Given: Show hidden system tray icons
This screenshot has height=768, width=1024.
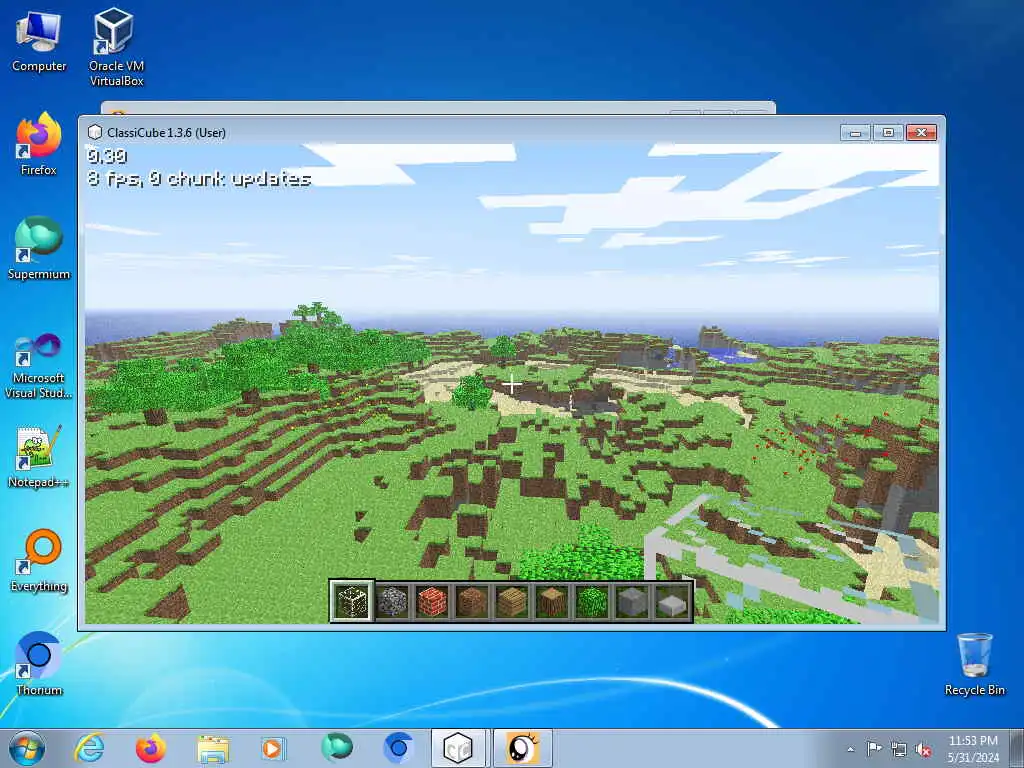Looking at the screenshot, I should [850, 749].
